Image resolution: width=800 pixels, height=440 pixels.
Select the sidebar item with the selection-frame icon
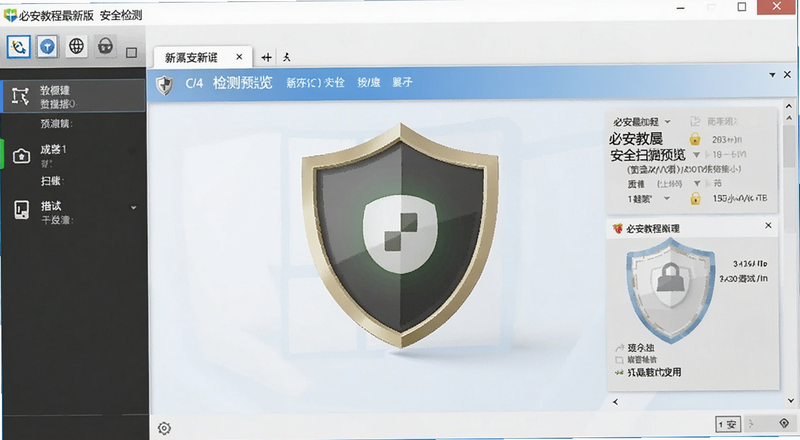tap(74, 96)
